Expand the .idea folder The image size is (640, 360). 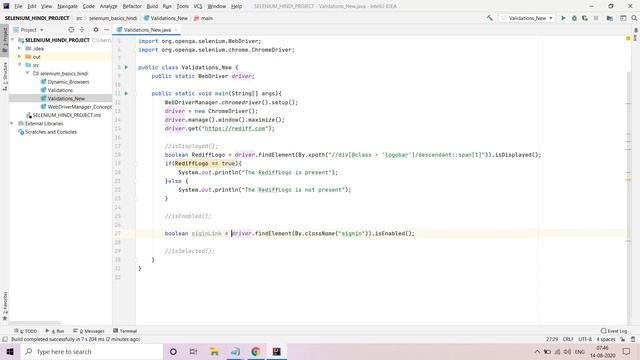click(20, 48)
